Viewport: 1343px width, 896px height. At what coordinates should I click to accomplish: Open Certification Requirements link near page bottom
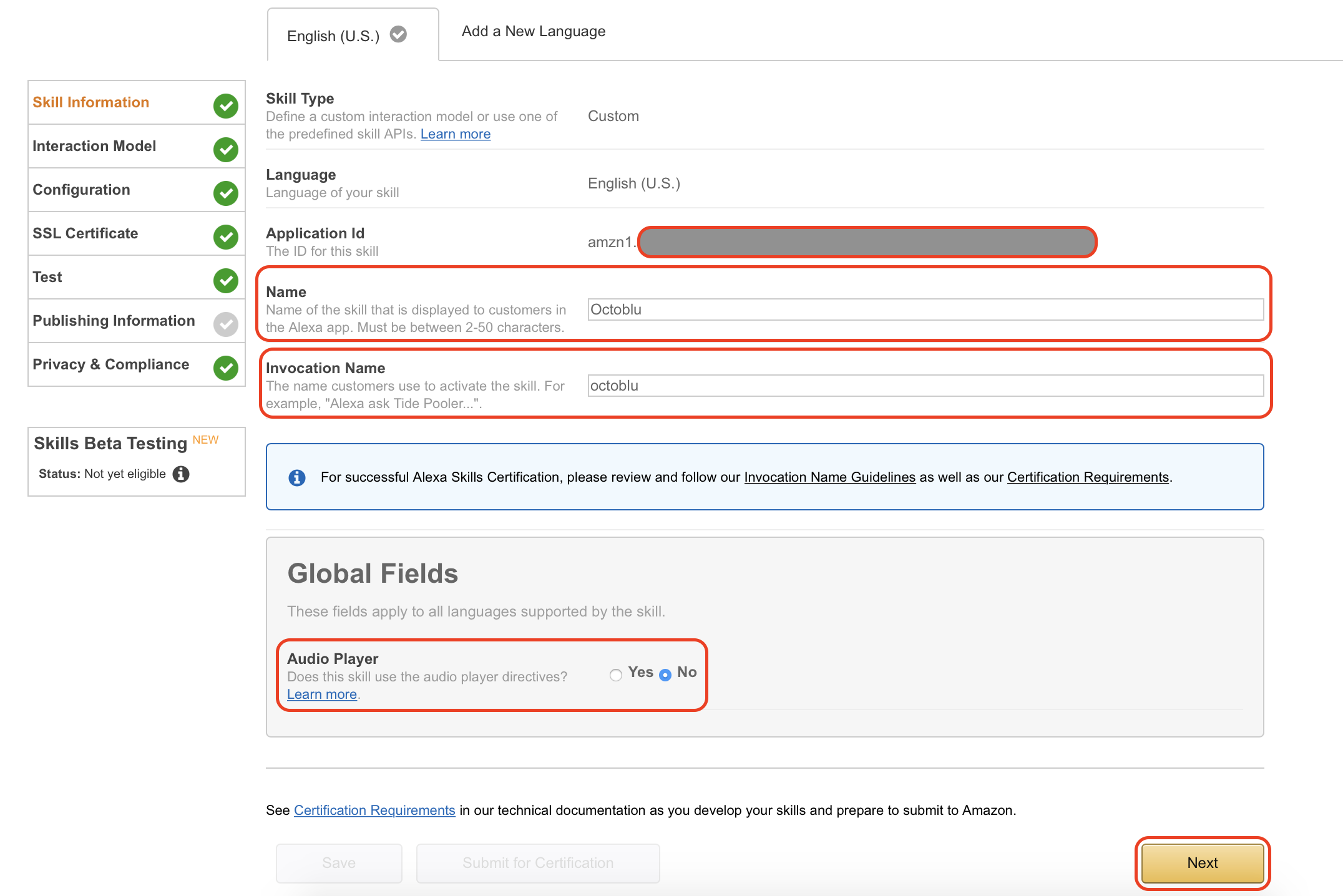[374, 811]
